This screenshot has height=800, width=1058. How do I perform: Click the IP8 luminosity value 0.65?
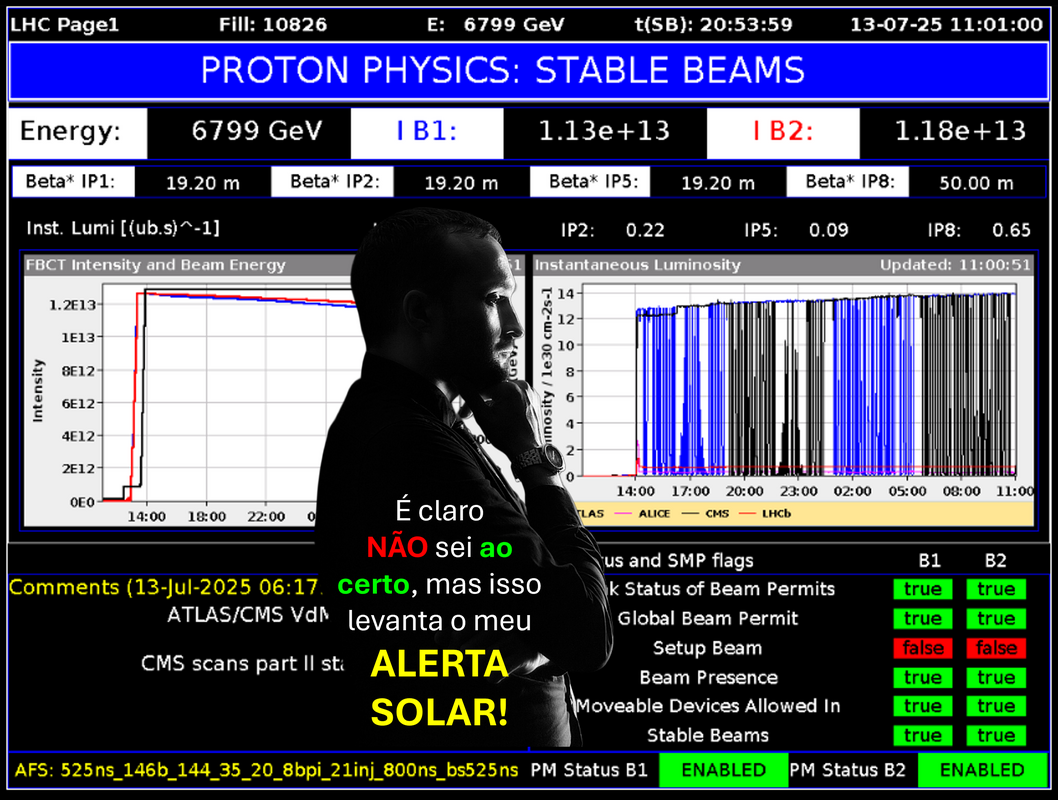point(1011,230)
